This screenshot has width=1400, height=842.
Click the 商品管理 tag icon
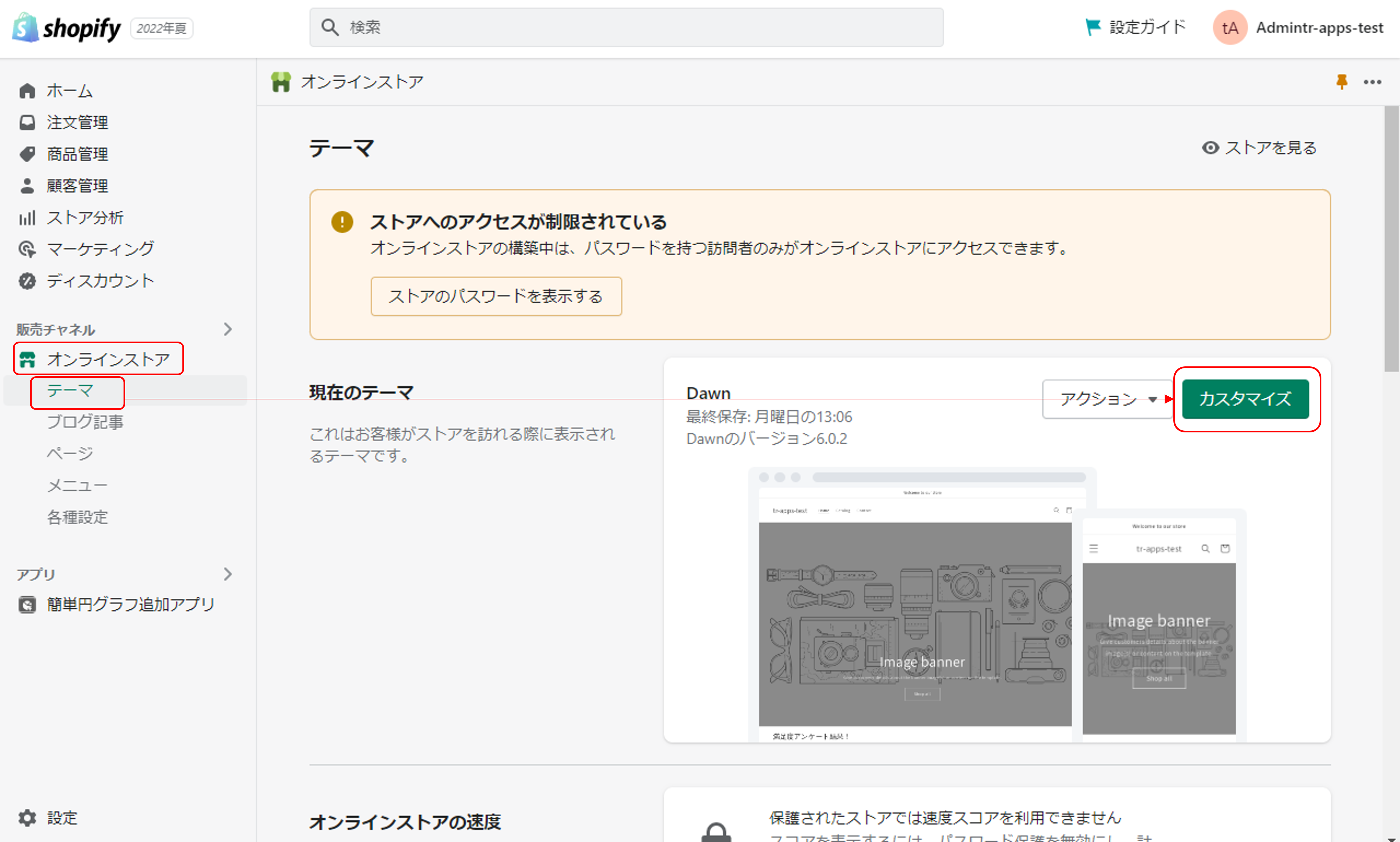[27, 154]
